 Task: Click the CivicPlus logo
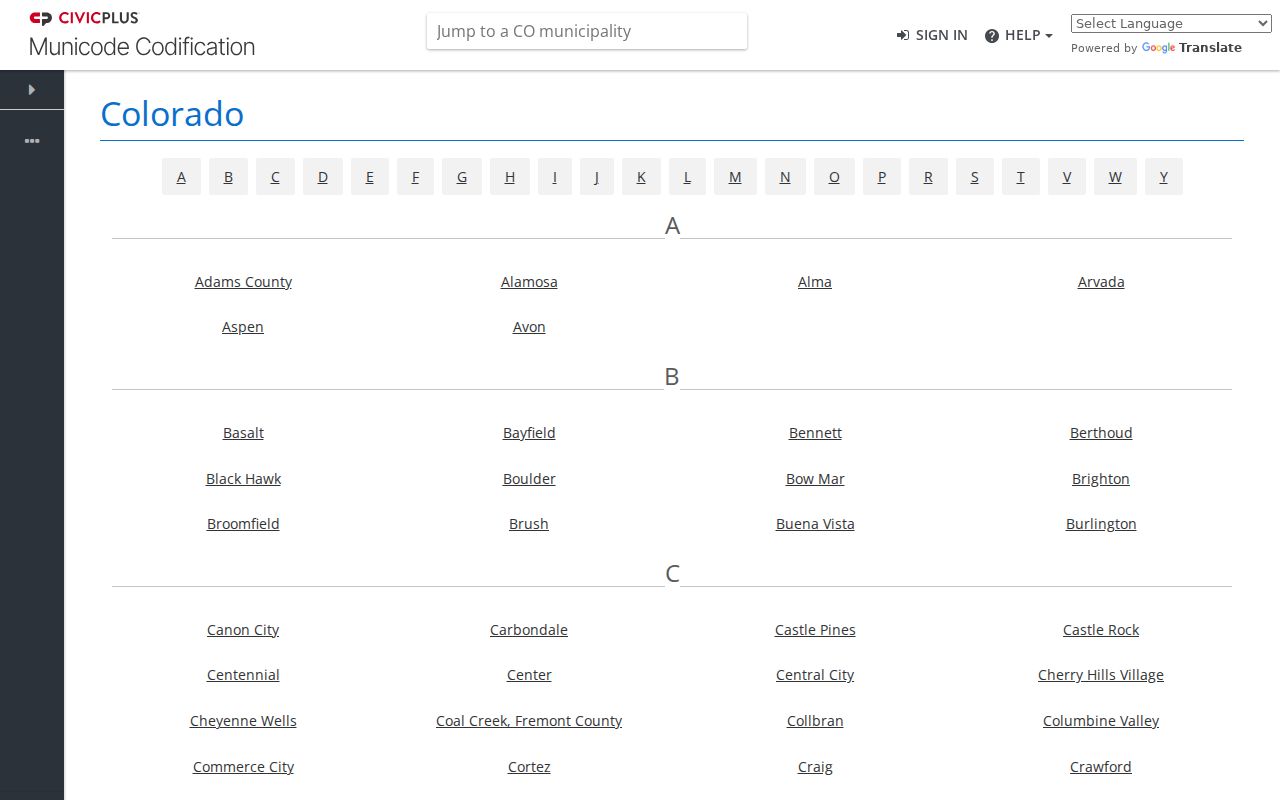[84, 18]
